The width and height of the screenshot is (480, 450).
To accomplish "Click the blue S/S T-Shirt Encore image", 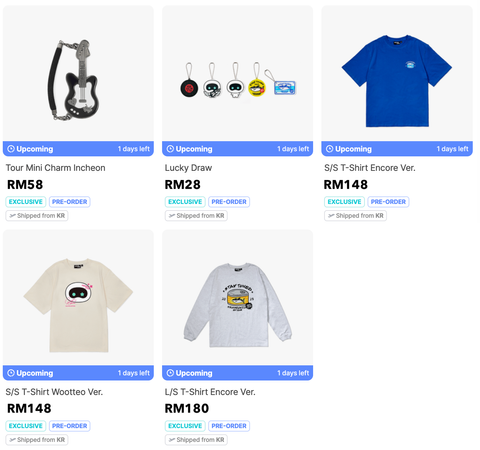I will point(397,73).
